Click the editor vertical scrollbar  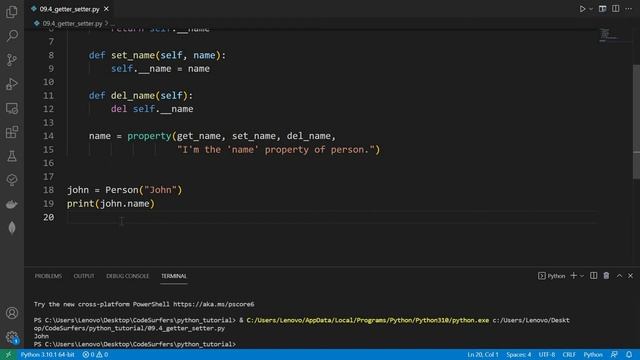click(636, 122)
